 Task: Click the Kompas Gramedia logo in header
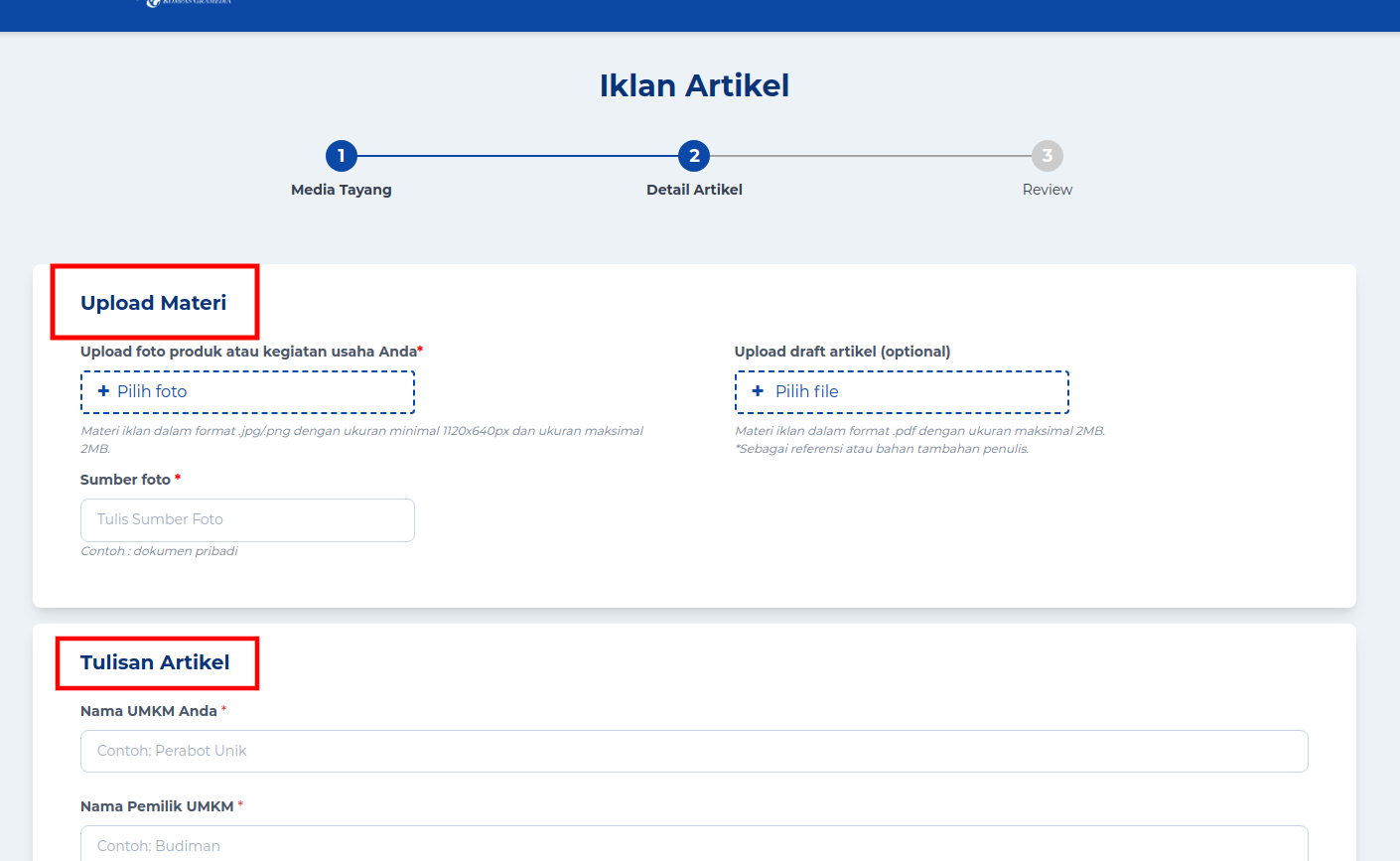point(189,3)
